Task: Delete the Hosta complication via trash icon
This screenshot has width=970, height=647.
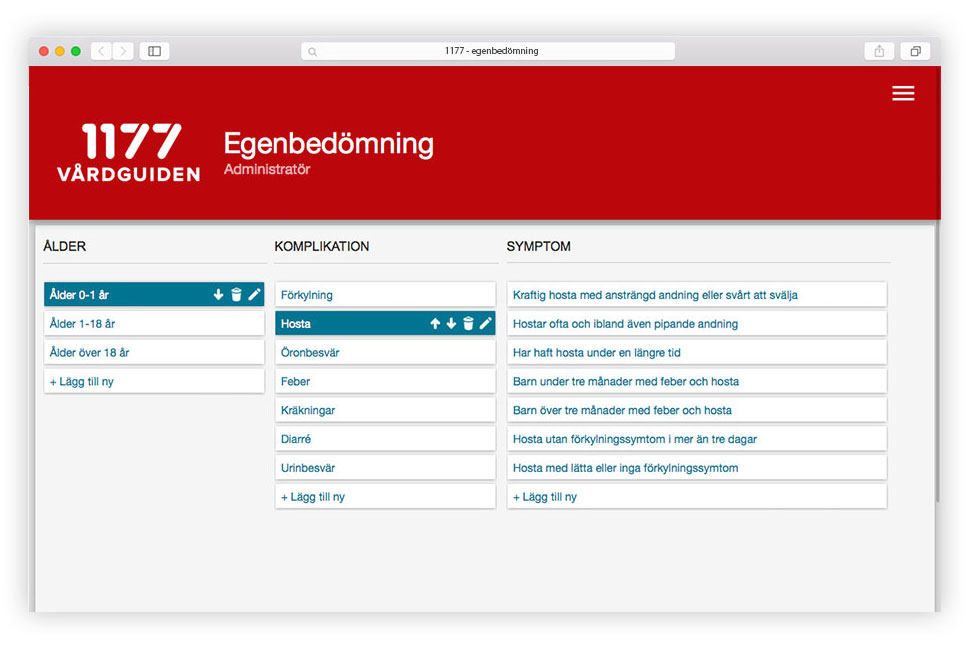Action: 468,324
